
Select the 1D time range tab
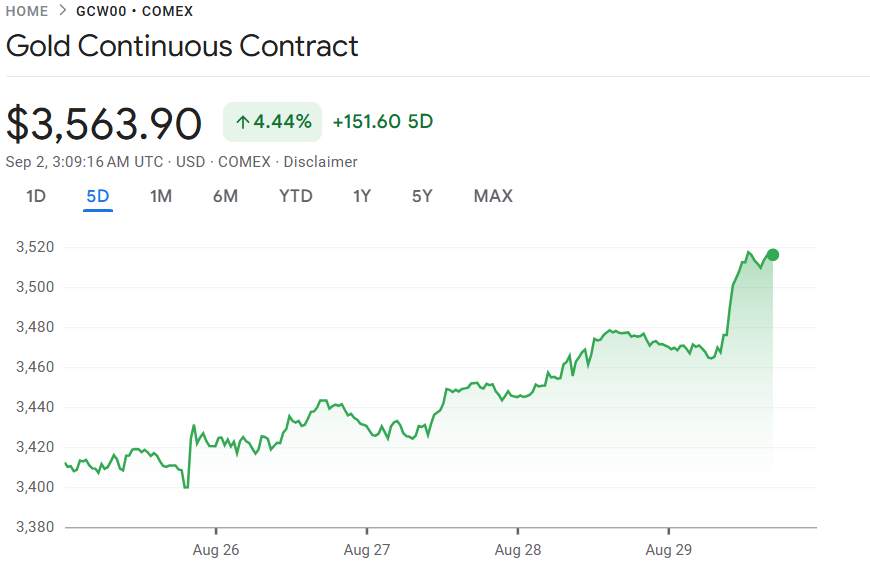pos(36,196)
